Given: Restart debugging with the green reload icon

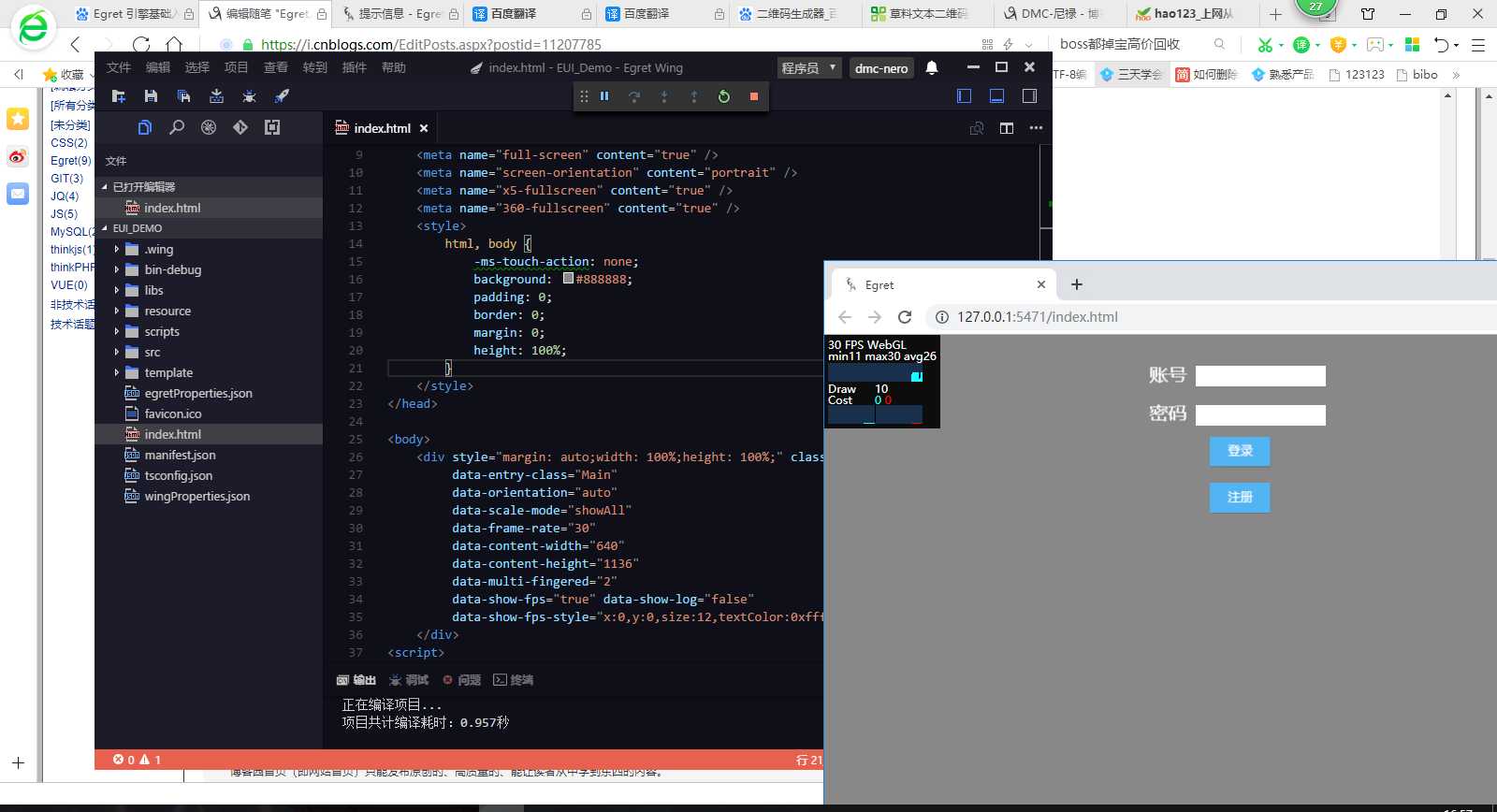Looking at the screenshot, I should click(x=724, y=96).
